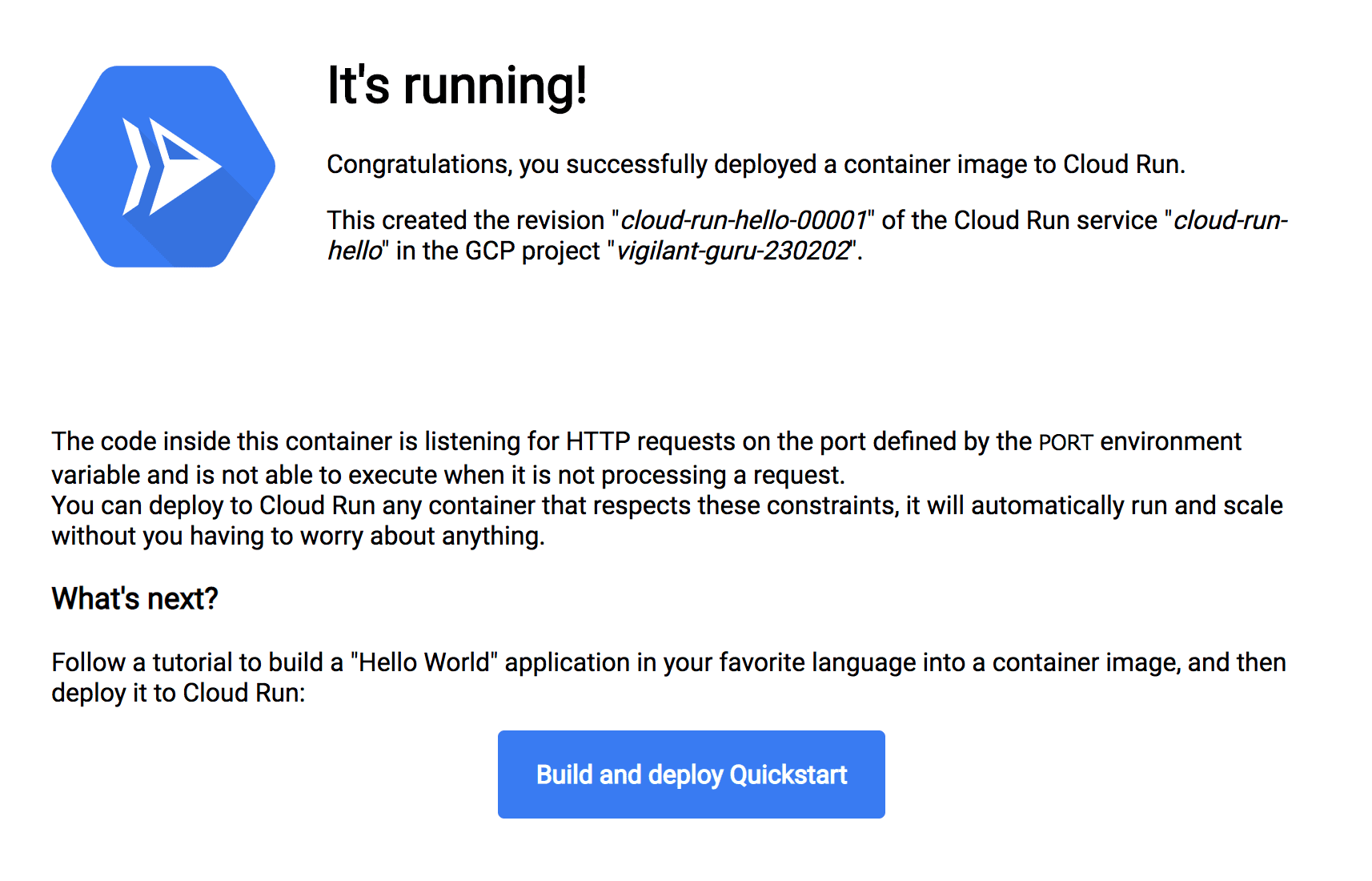This screenshot has width=1372, height=881.
Task: Click the blue Cloud Run hexagon logo
Action: tap(163, 167)
